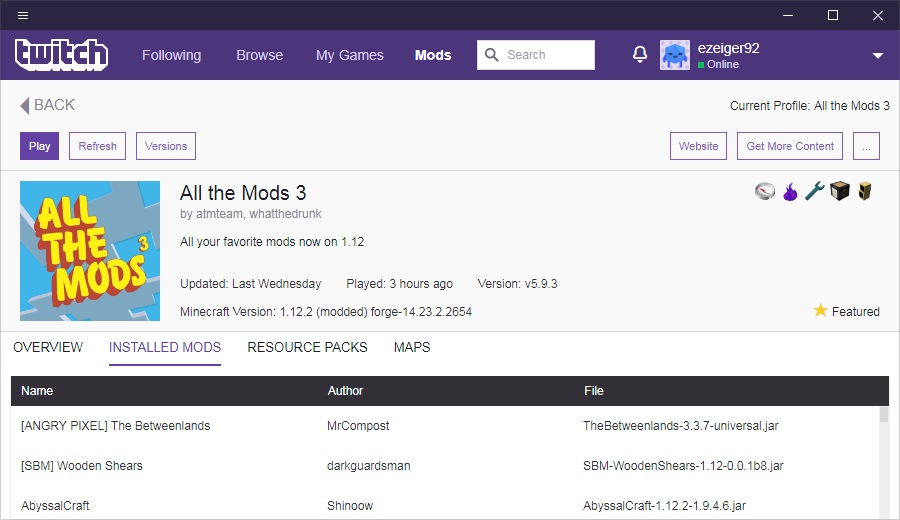Viewport: 900px width, 520px height.
Task: Open the Versions button
Action: [x=166, y=146]
